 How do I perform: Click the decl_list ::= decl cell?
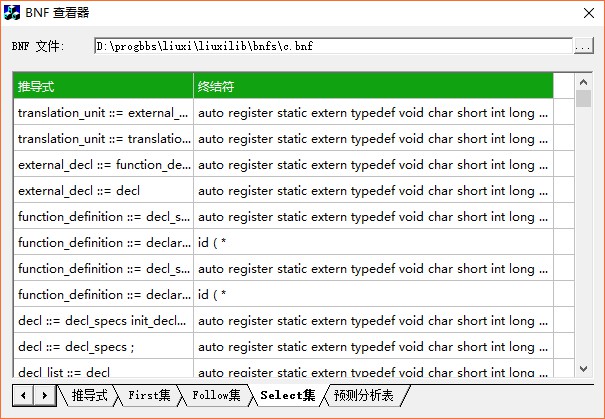[103, 371]
